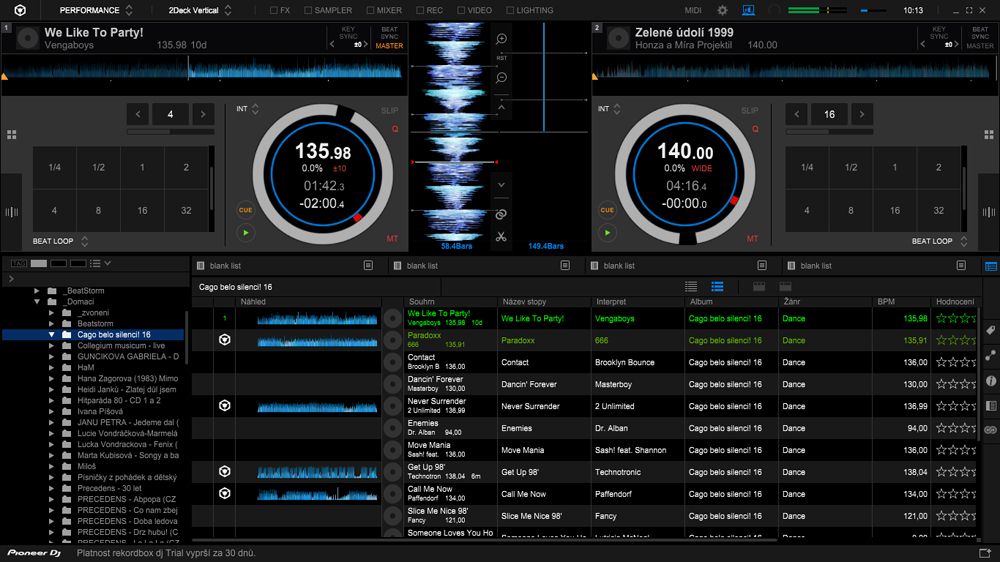This screenshot has width=1000, height=562.
Task: Click the scissors icon below the waveform
Action: coord(502,237)
